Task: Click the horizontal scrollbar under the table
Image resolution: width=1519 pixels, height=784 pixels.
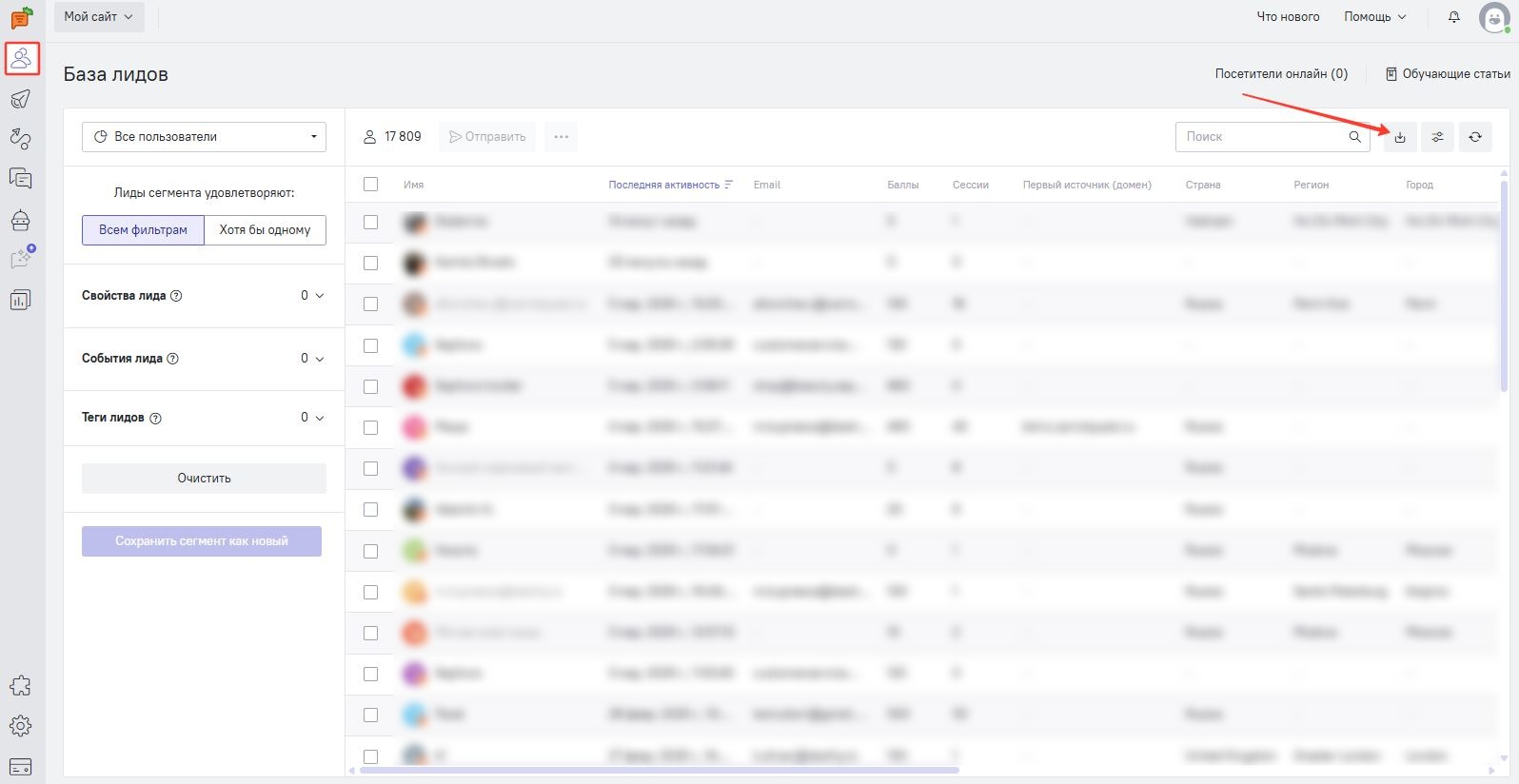Action: coord(659,770)
